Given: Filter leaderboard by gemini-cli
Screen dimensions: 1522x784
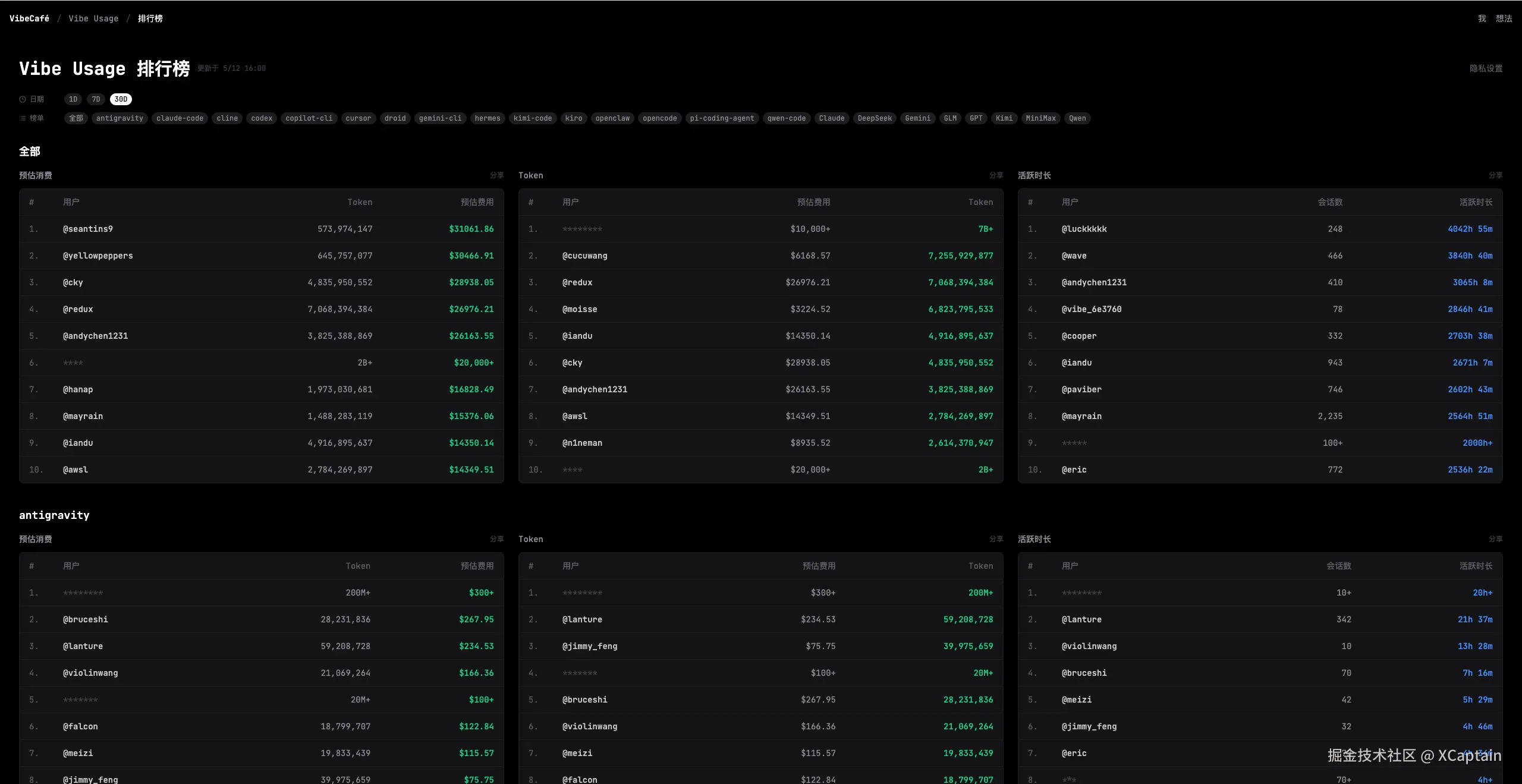Looking at the screenshot, I should [440, 118].
